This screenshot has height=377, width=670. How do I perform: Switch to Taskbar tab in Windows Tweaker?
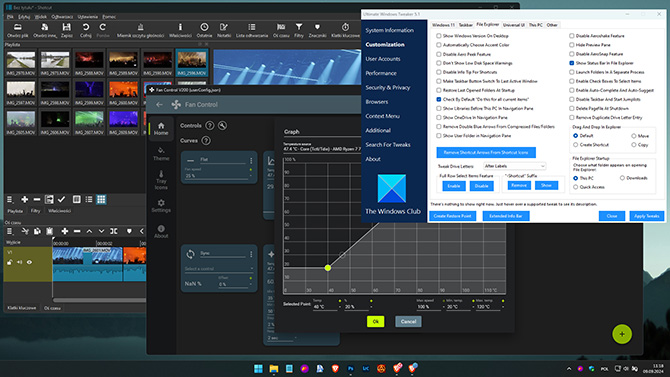click(465, 25)
